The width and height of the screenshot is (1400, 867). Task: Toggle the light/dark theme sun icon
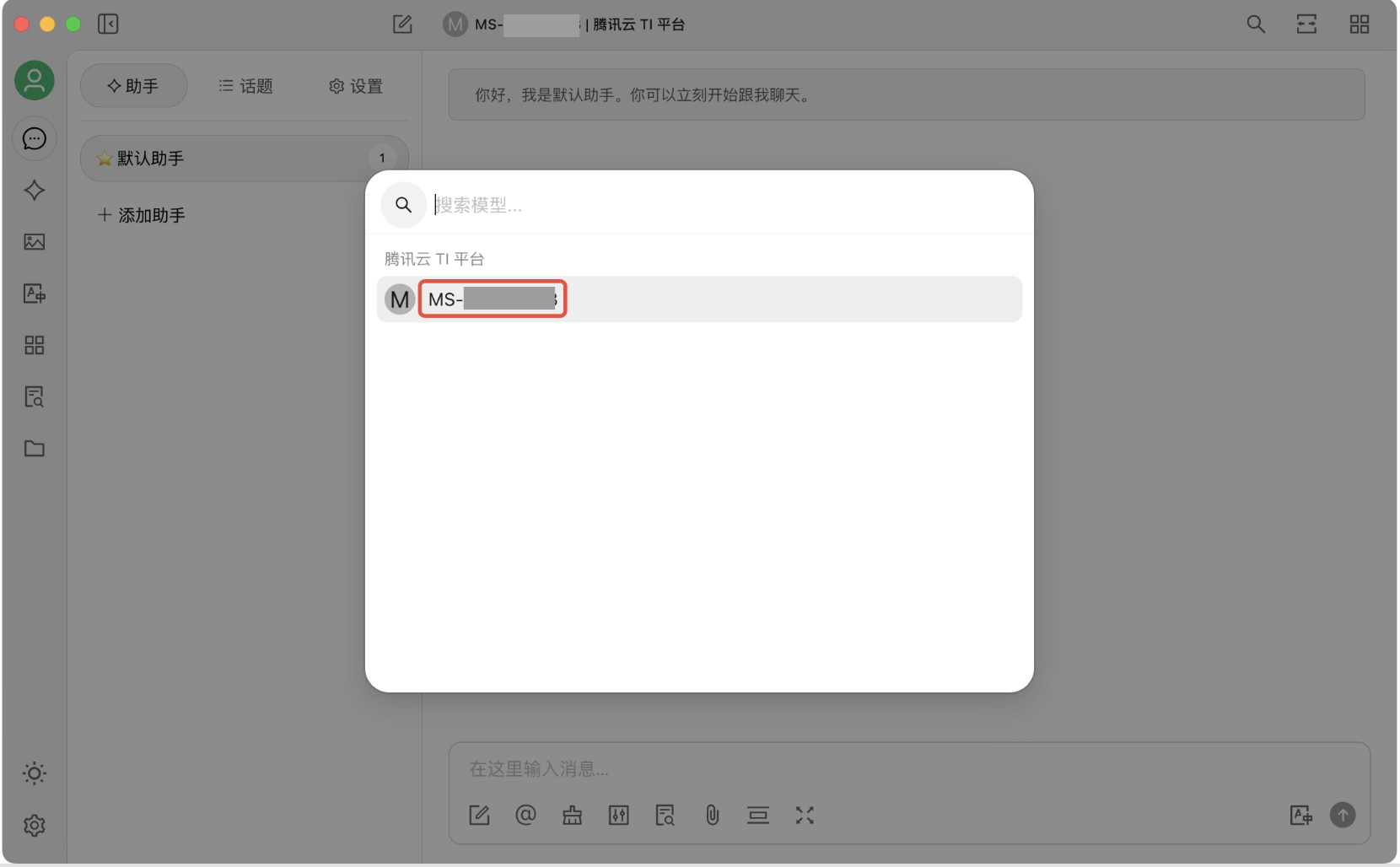coord(35,773)
